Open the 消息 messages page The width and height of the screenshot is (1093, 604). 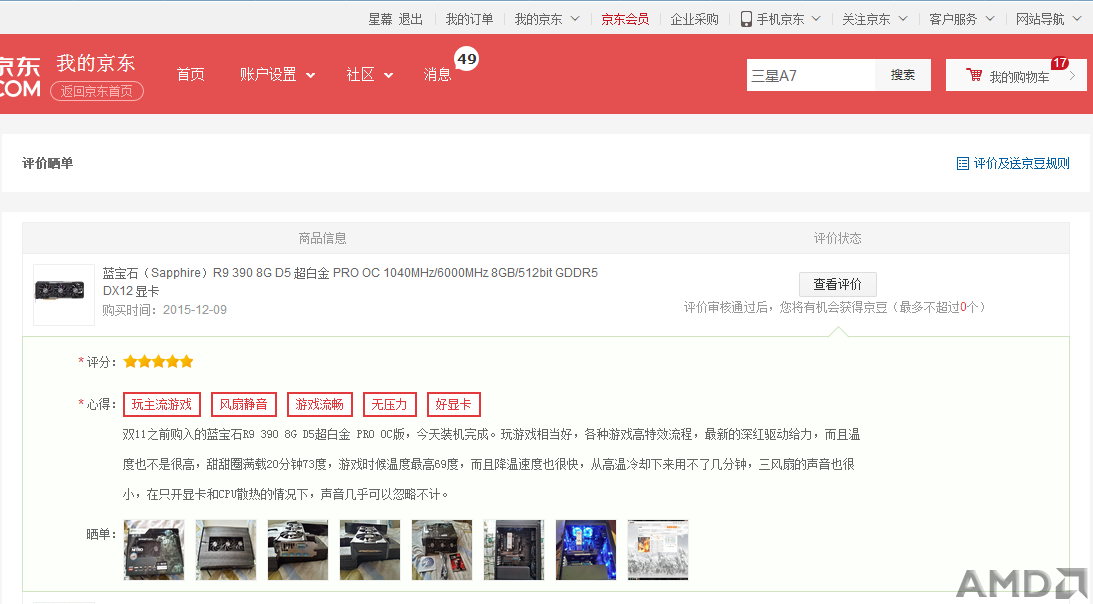[x=437, y=75]
